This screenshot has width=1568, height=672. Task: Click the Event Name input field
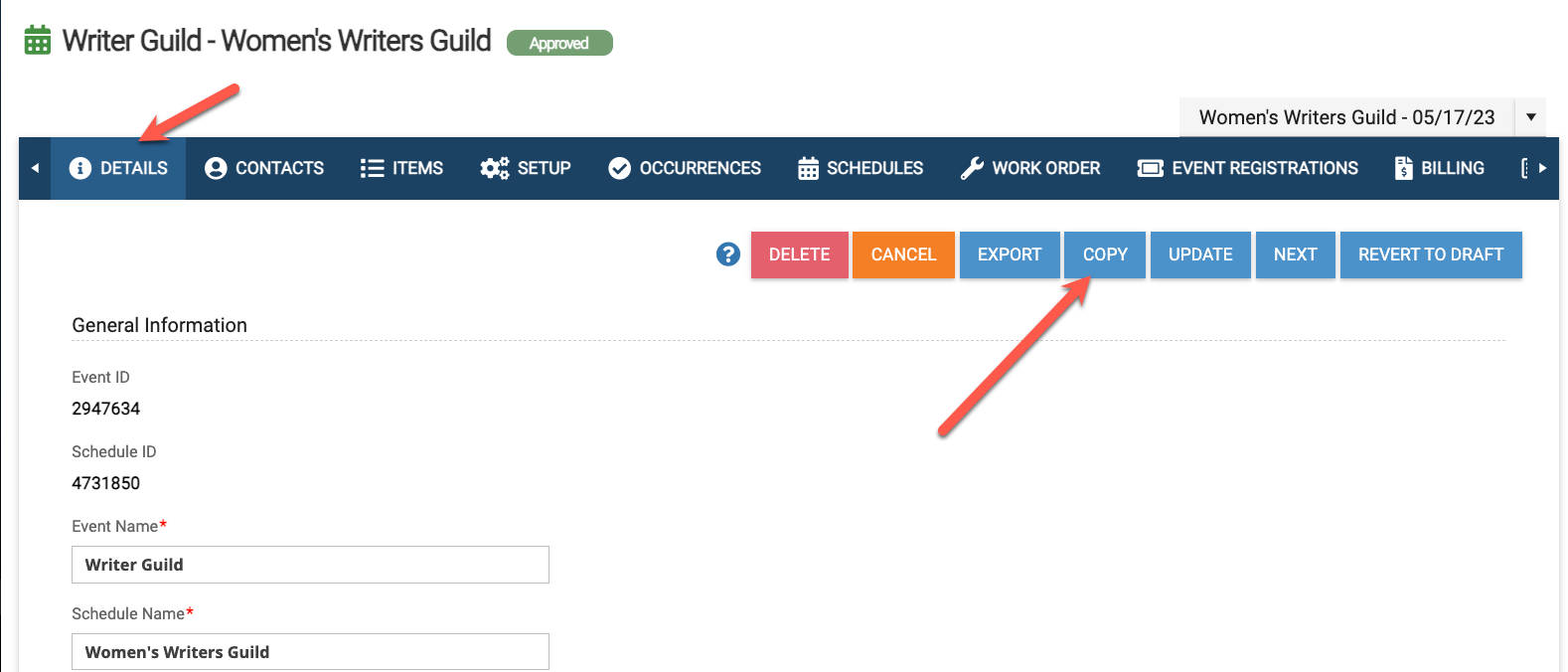pyautogui.click(x=310, y=565)
